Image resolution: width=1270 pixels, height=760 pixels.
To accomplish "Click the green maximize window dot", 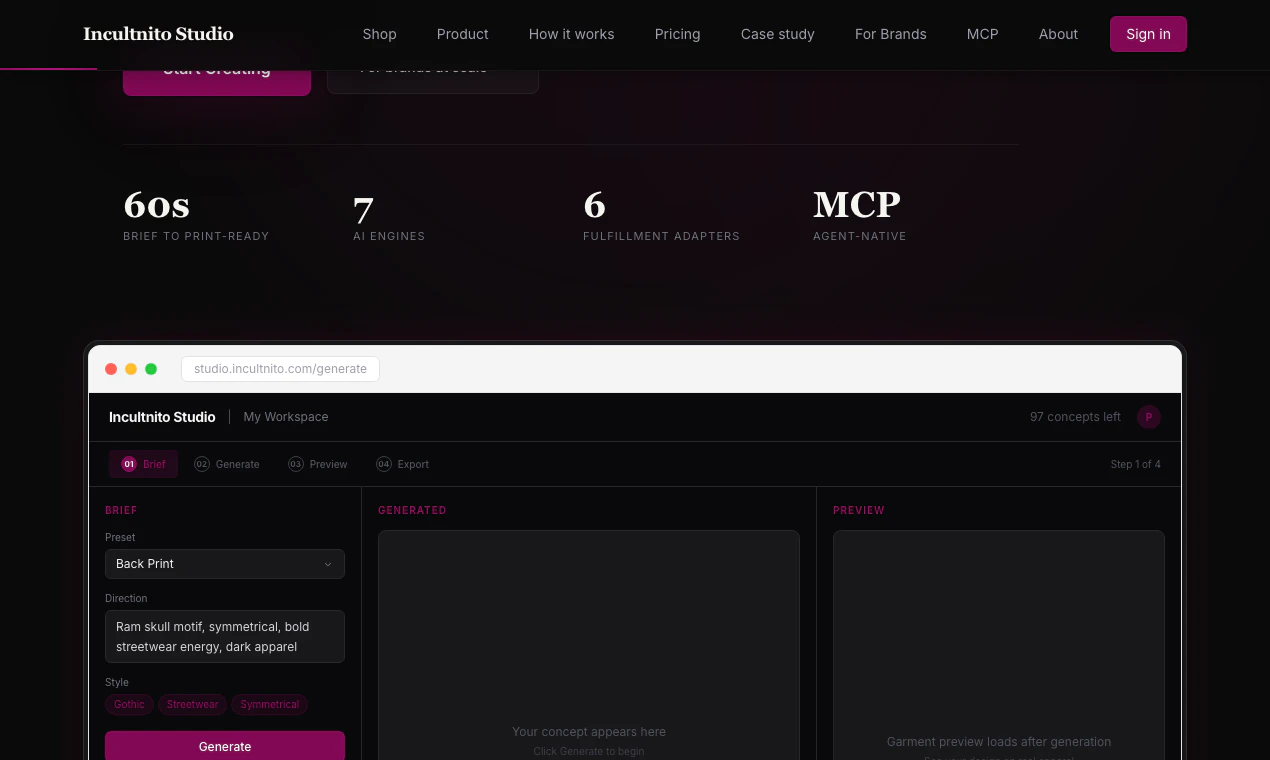I will 151,369.
